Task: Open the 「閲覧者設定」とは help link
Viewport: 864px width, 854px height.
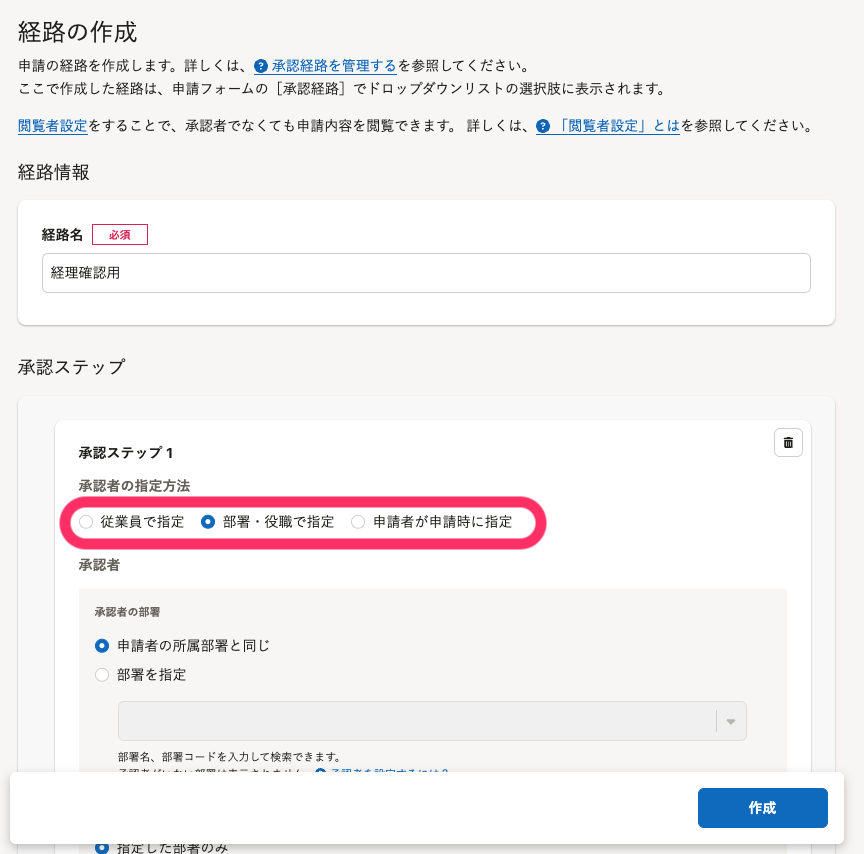Action: 617,126
